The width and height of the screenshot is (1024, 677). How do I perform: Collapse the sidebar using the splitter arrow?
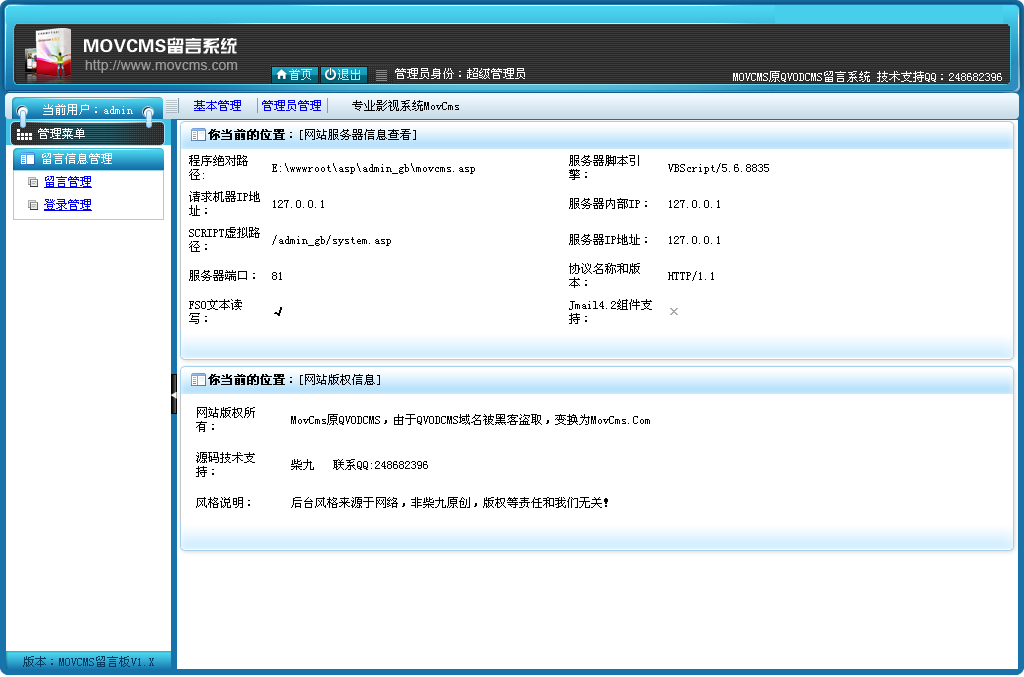point(174,396)
